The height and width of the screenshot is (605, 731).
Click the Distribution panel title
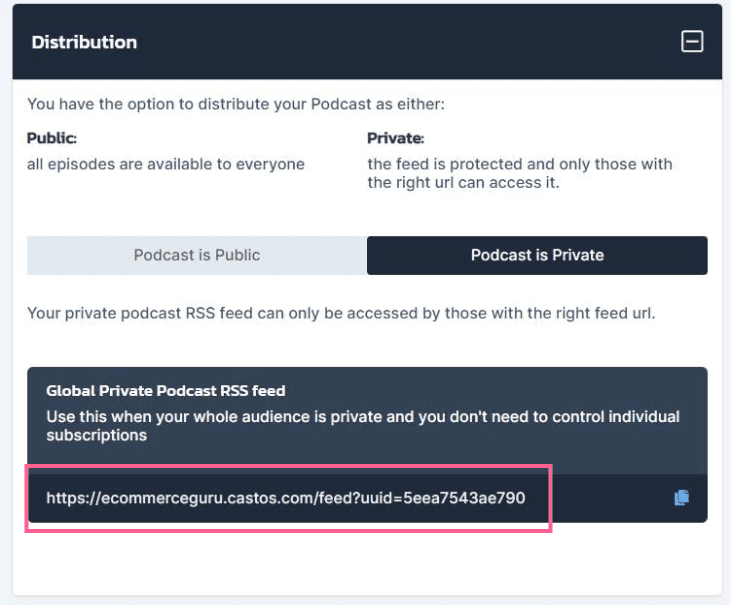click(84, 42)
